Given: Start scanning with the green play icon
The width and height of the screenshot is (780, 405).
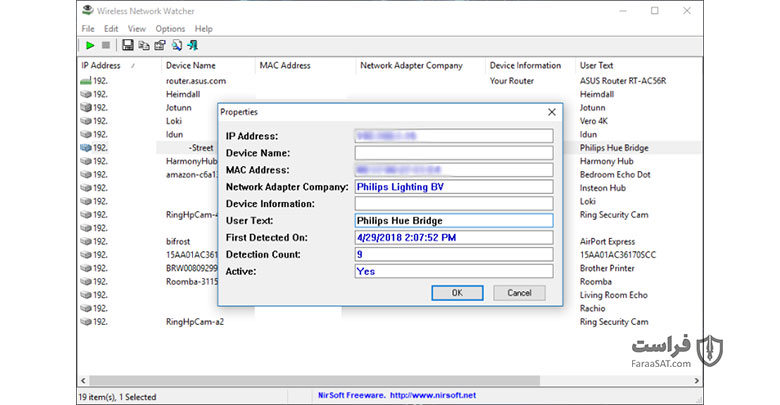Looking at the screenshot, I should pos(90,45).
